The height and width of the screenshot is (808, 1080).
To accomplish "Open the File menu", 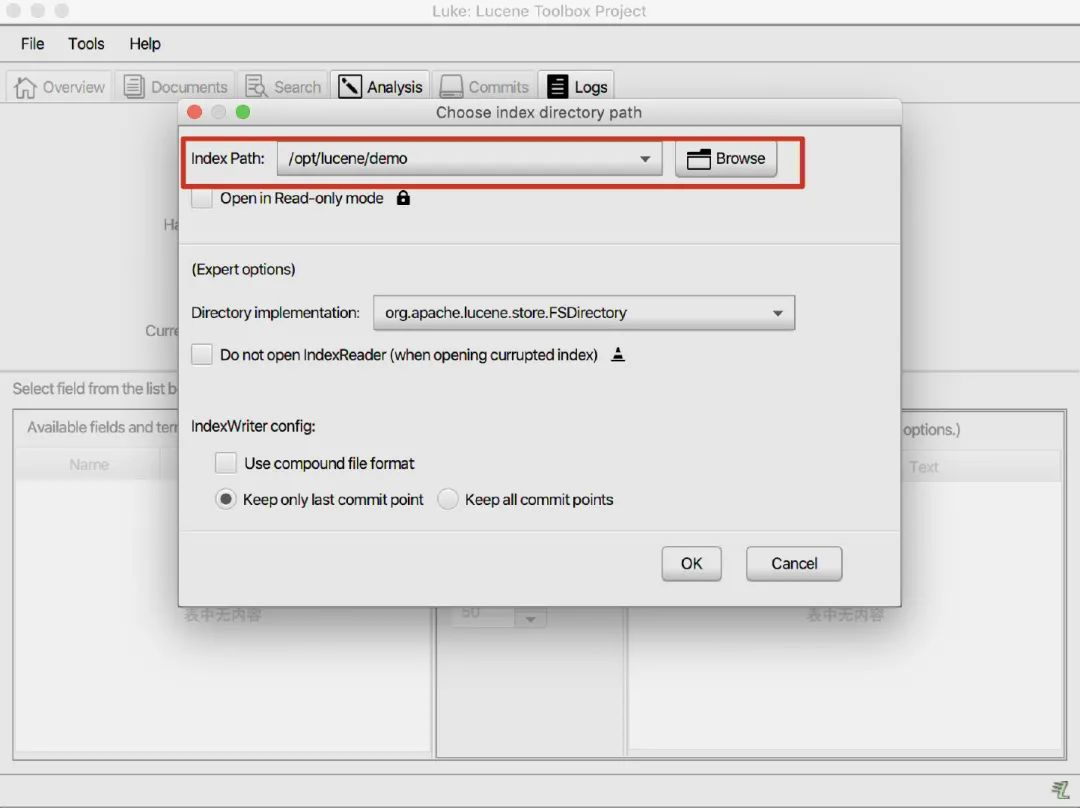I will pos(32,44).
